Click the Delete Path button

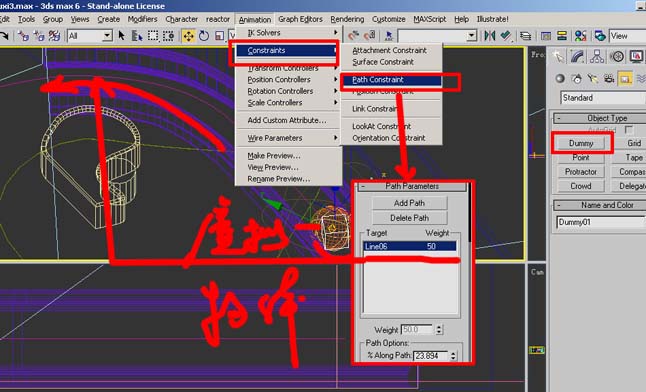(409, 218)
